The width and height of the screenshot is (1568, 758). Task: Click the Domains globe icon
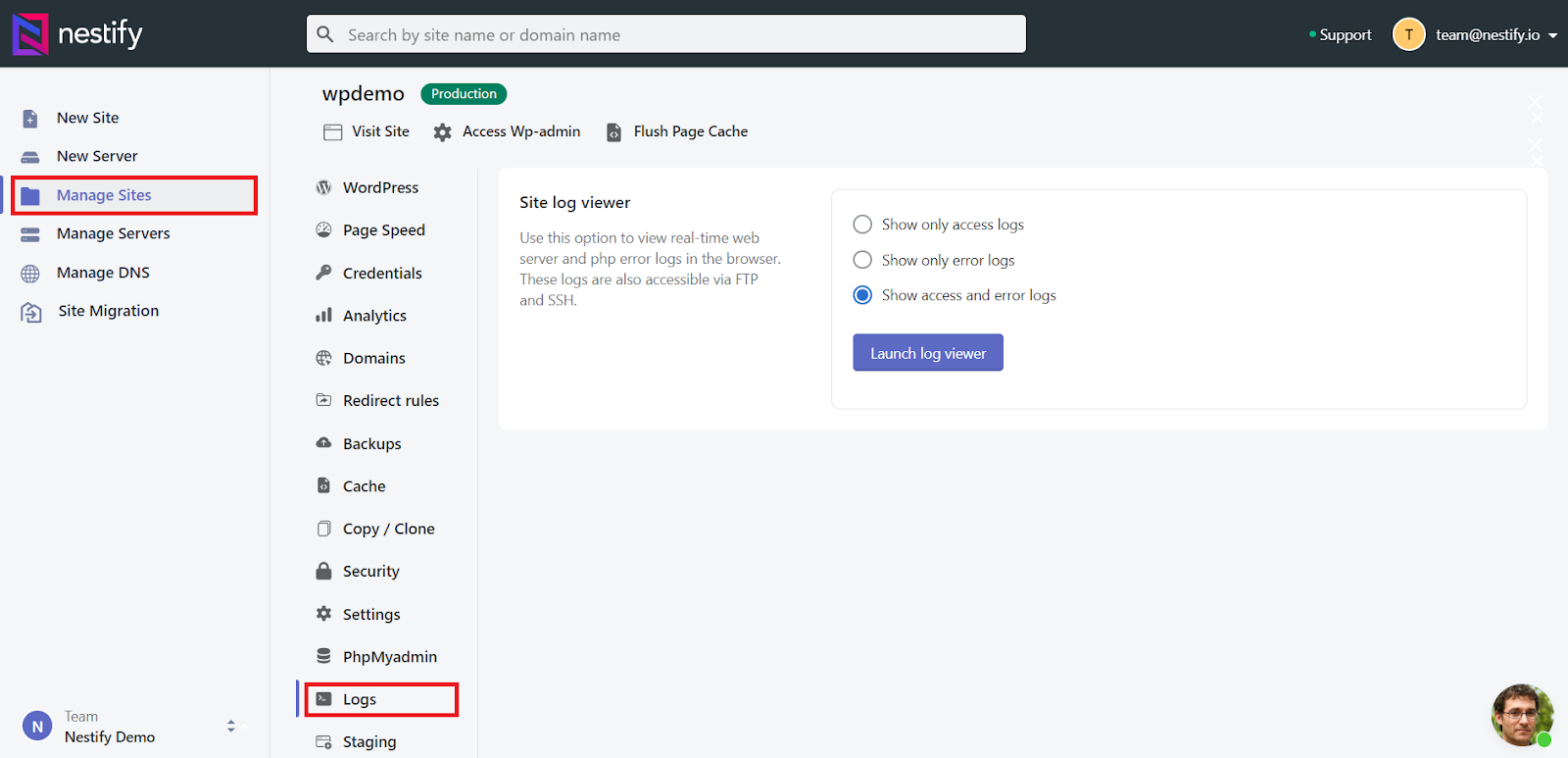point(323,358)
